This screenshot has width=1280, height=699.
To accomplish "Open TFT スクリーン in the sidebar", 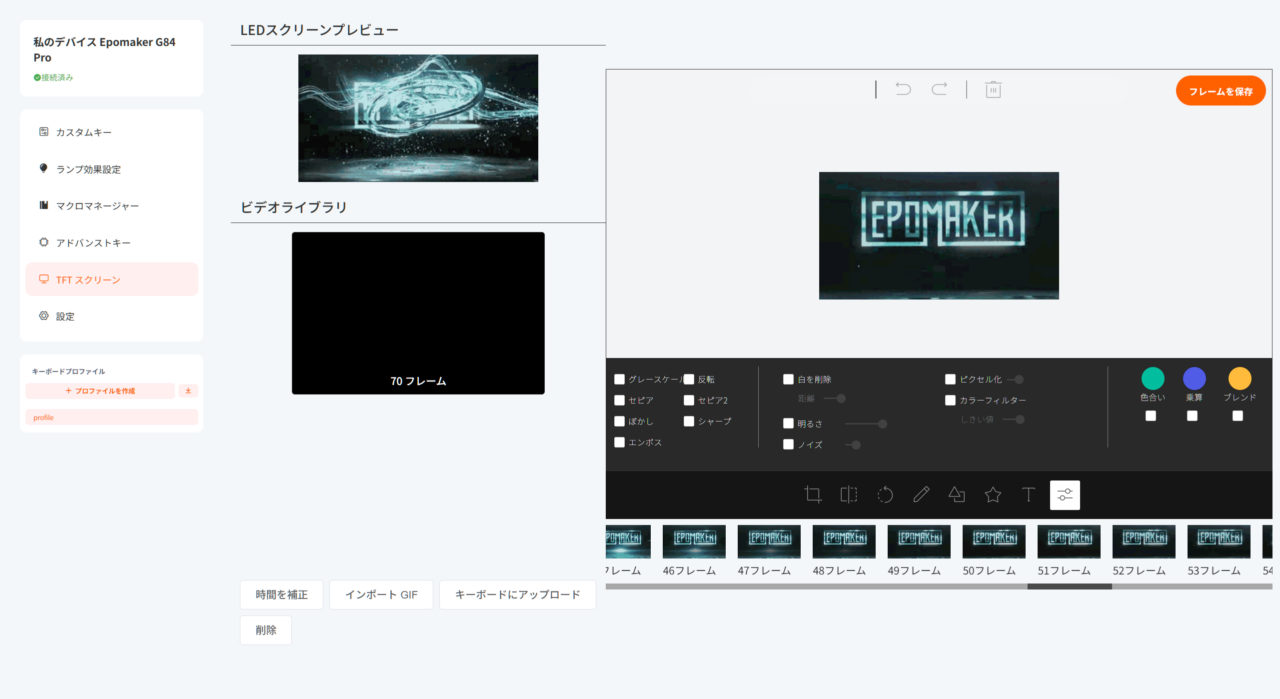I will pyautogui.click(x=112, y=280).
